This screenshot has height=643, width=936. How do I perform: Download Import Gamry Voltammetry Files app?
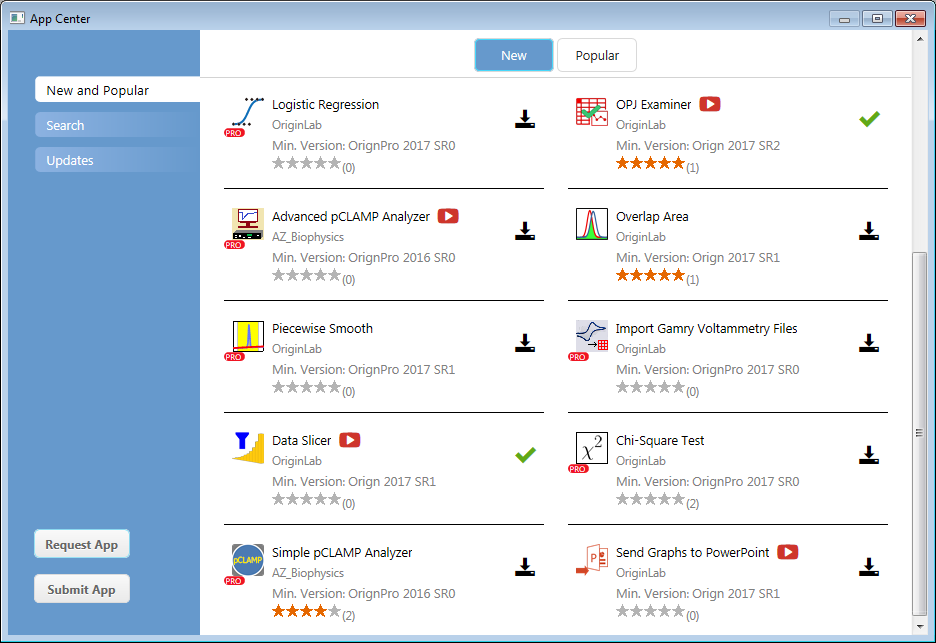(x=869, y=343)
